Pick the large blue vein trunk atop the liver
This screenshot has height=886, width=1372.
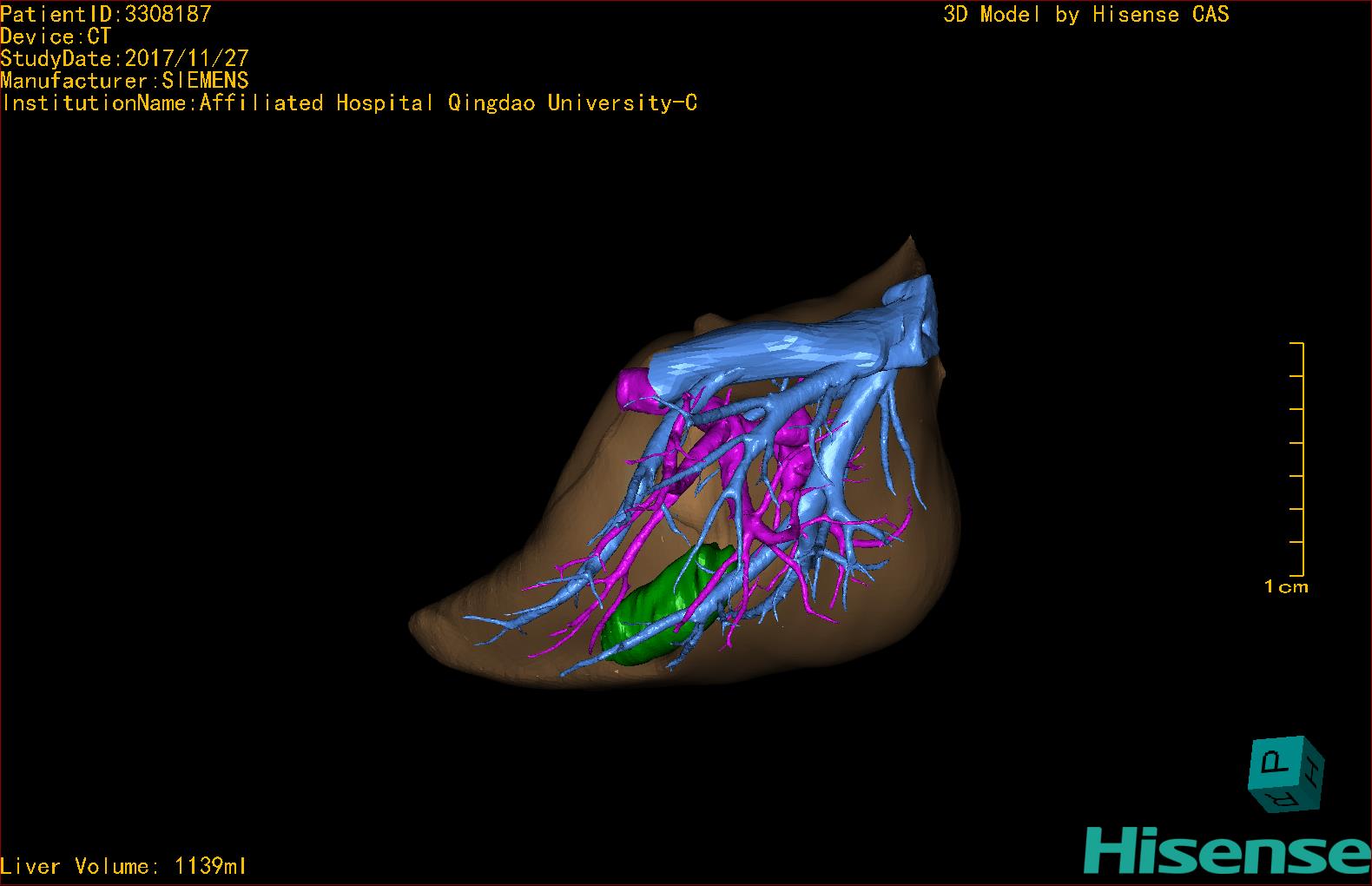point(790,347)
